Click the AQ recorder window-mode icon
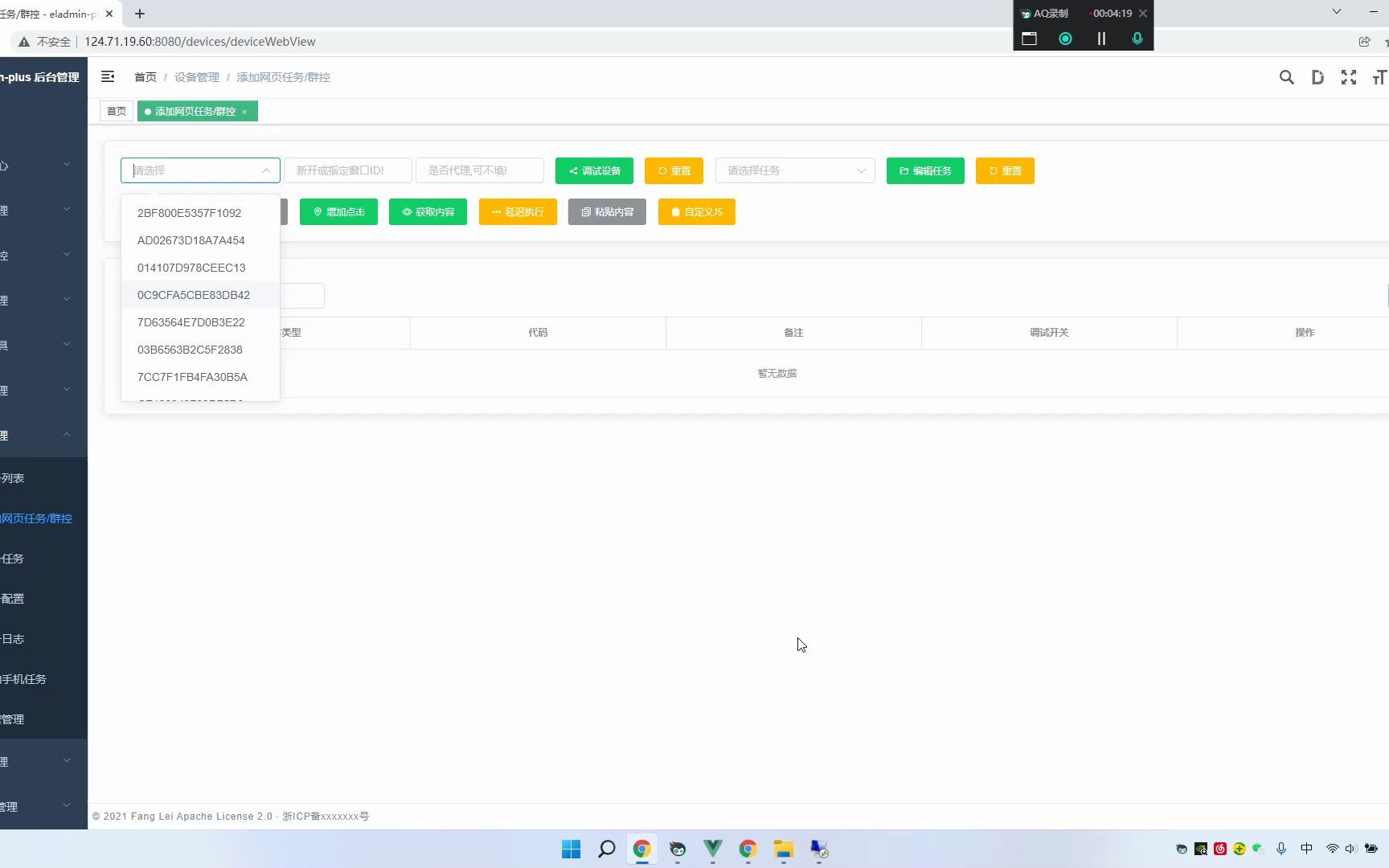This screenshot has height=868, width=1389. (x=1029, y=39)
